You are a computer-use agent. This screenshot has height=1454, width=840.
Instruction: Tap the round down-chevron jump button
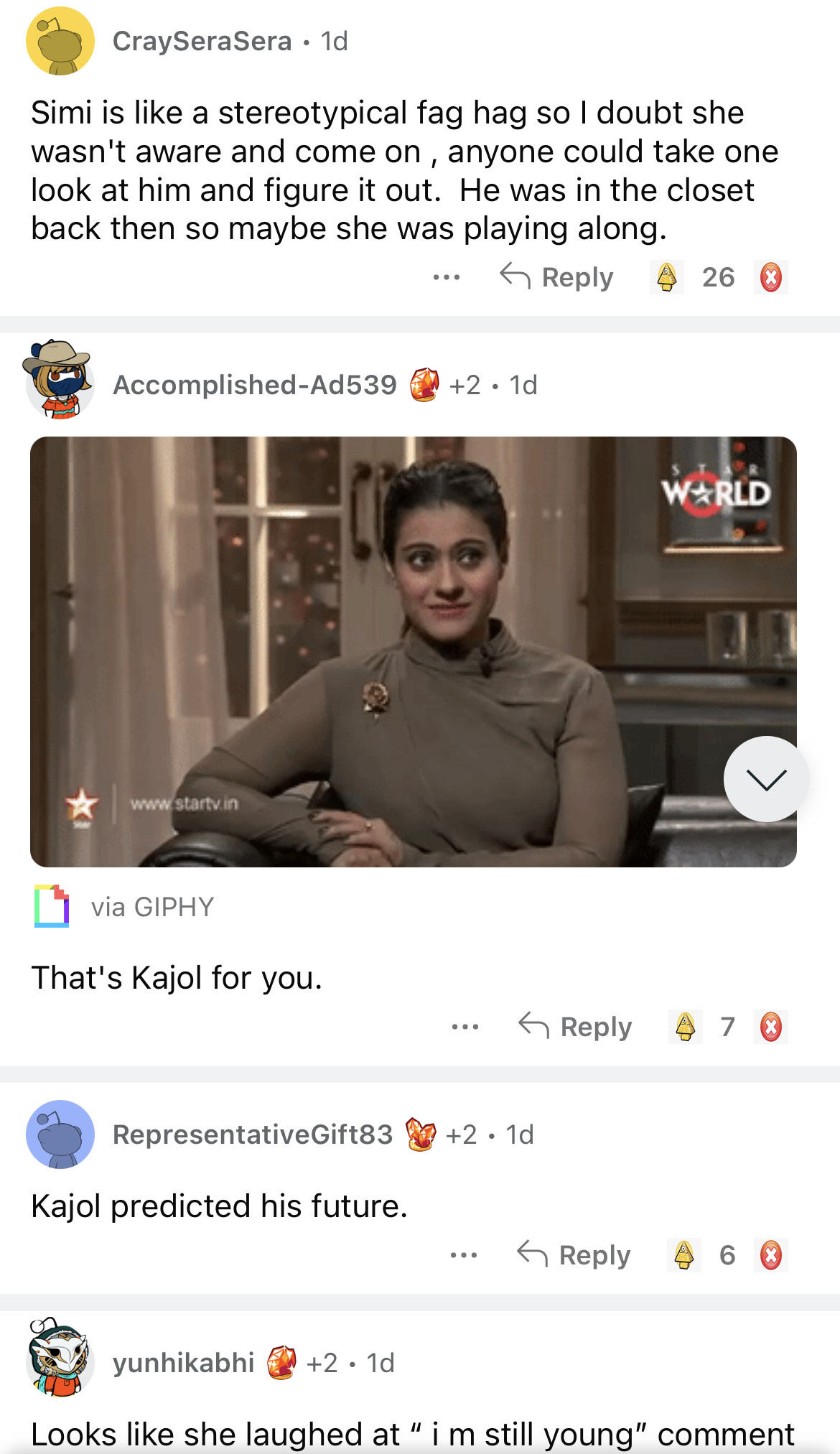[767, 779]
